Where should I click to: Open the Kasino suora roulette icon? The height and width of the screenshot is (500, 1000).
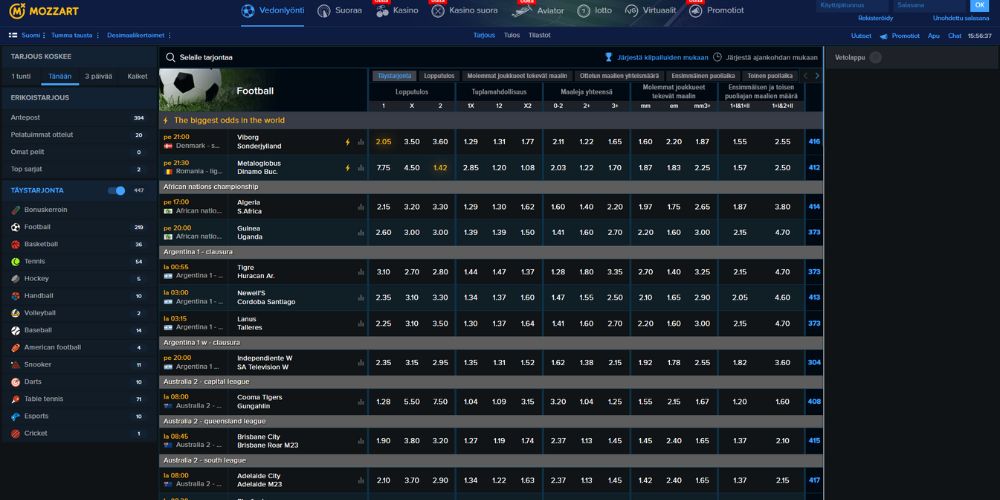point(438,11)
